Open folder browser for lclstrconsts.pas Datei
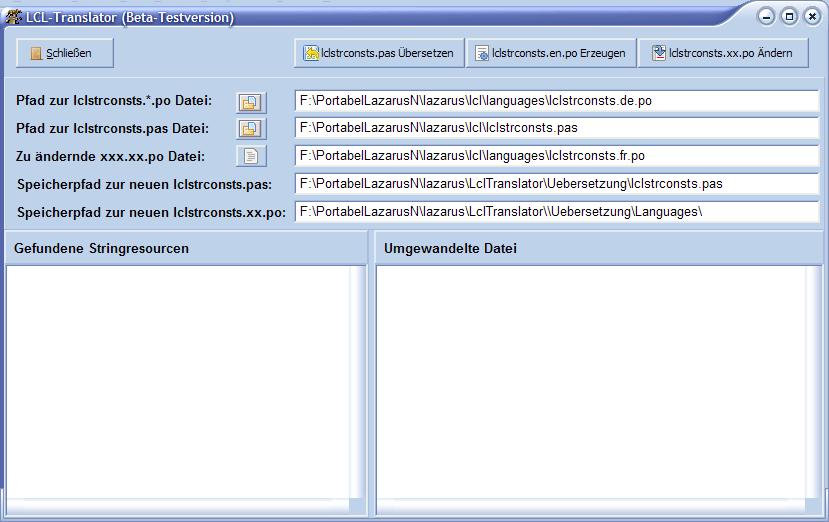The width and height of the screenshot is (829, 522). [250, 129]
